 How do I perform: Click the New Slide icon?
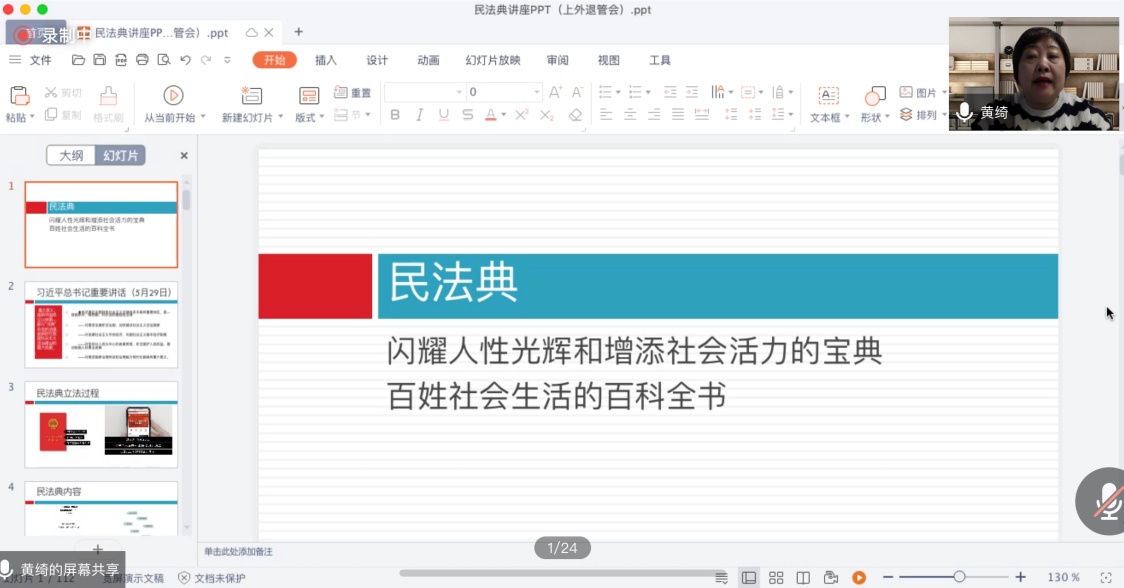pos(252,95)
